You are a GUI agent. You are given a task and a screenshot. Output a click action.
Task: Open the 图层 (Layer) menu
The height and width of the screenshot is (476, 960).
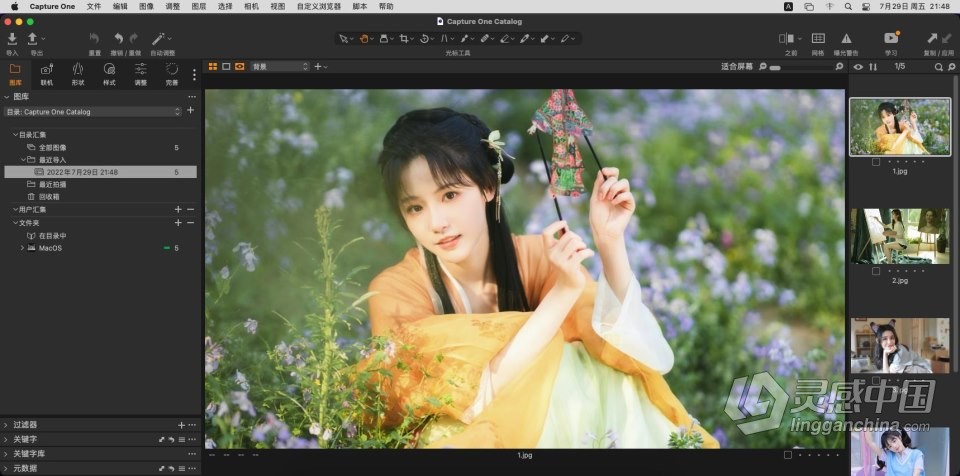tap(198, 6)
